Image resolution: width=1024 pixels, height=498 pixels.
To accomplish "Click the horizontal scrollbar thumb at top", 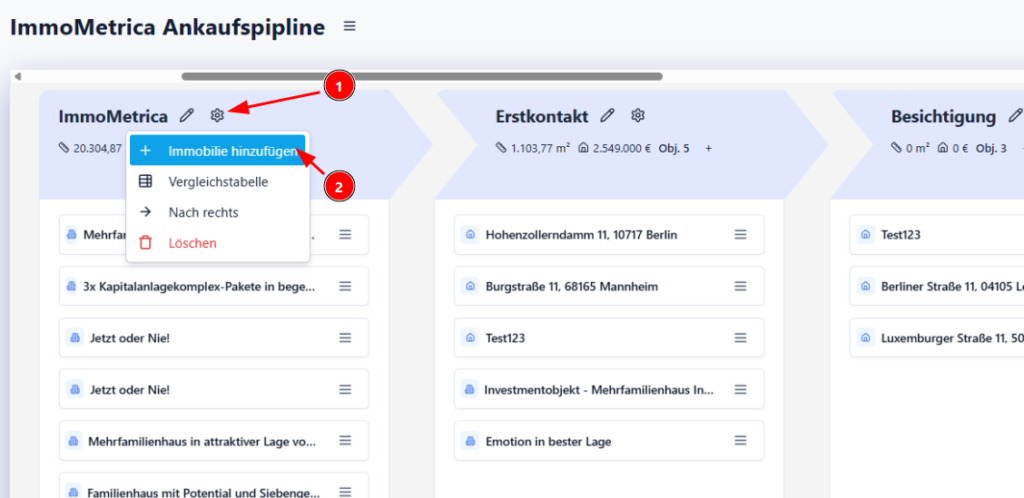I will click(421, 76).
